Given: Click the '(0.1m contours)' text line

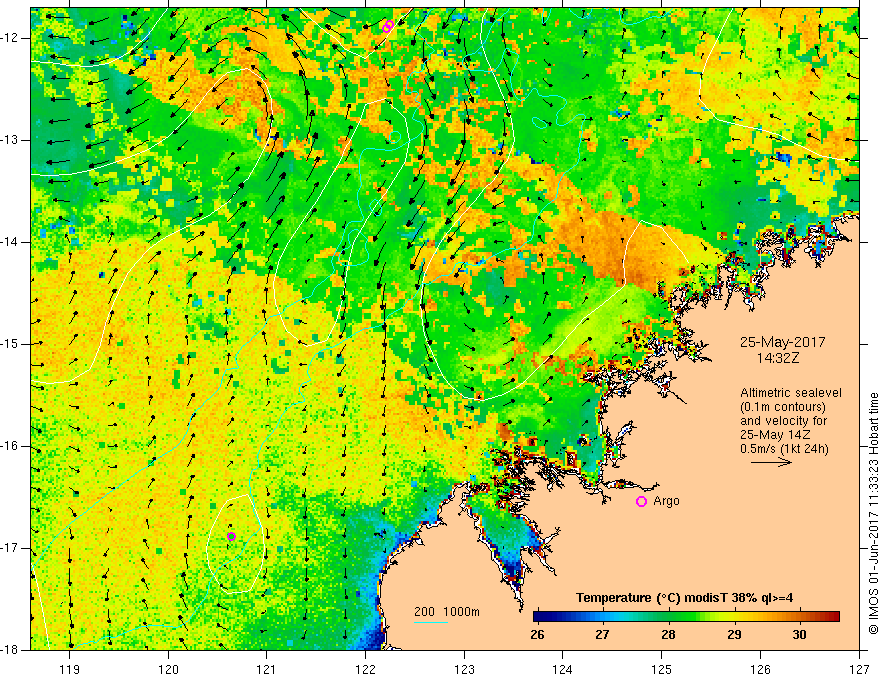Looking at the screenshot, I should 783,407.
